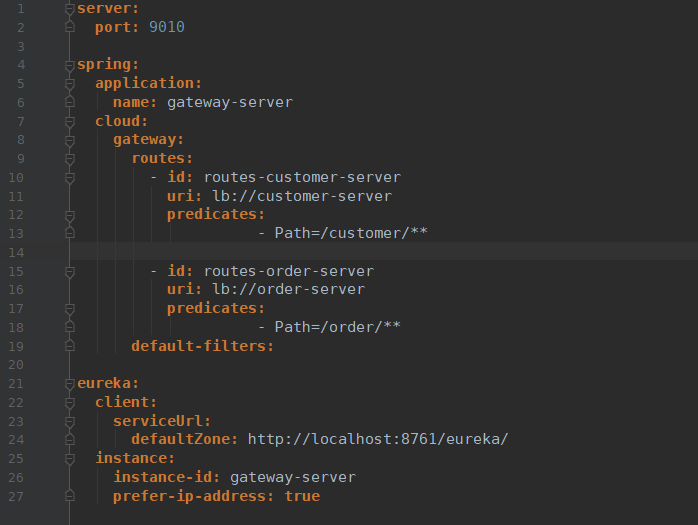Click the 'server:' key
The width and height of the screenshot is (698, 525).
(108, 8)
